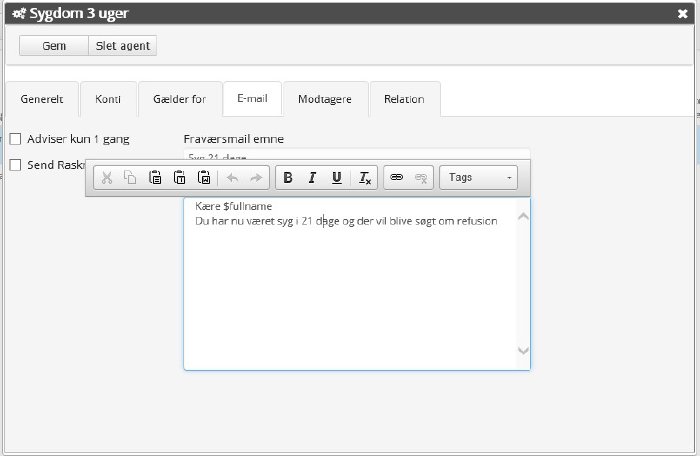700x456 pixels.
Task: Click the Slet agent button
Action: point(123,46)
